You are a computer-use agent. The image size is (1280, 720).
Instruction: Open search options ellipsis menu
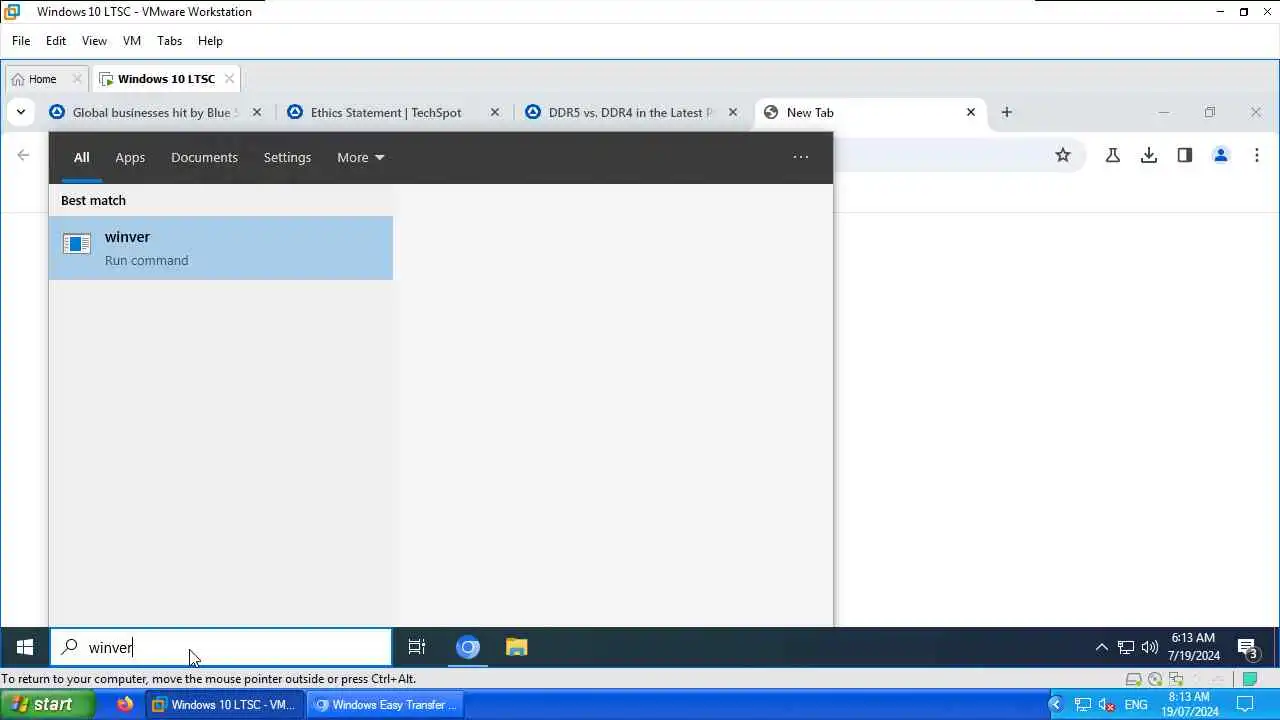click(801, 157)
